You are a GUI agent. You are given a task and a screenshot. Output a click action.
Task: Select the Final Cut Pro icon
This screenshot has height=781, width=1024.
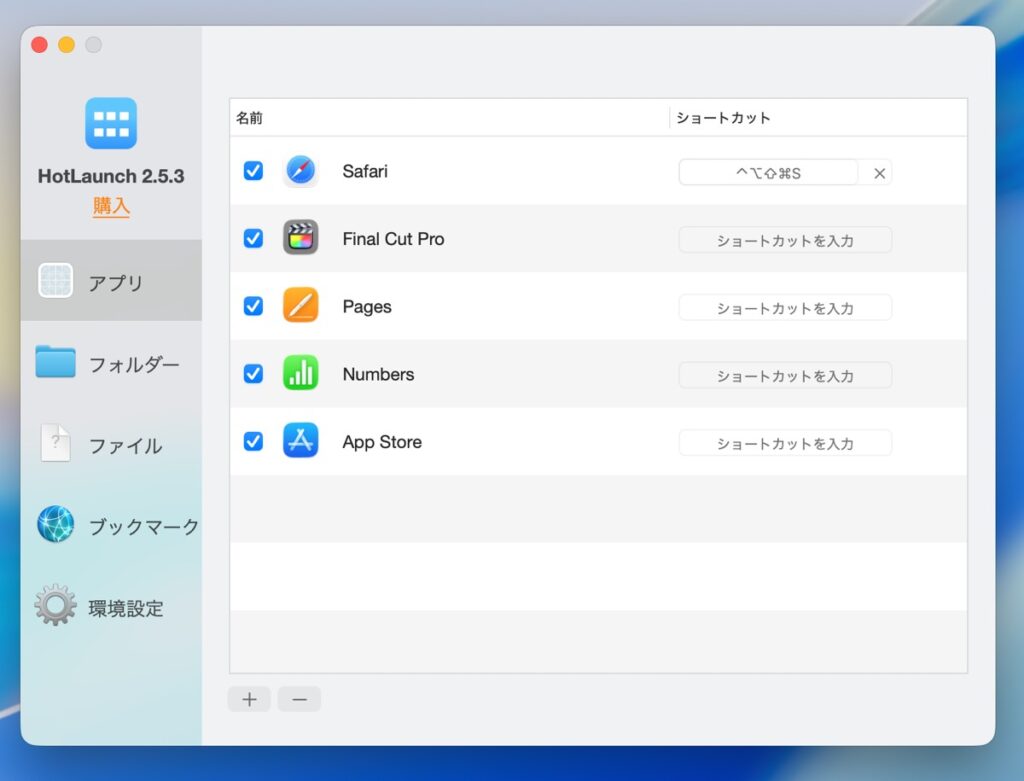point(300,238)
